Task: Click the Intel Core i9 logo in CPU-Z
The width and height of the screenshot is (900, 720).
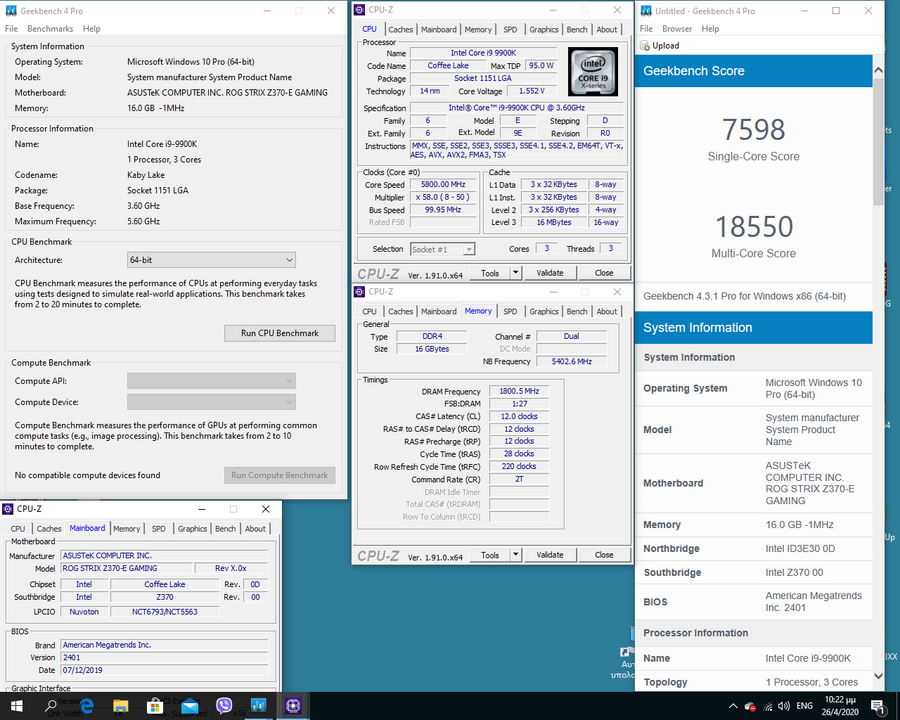Action: (592, 71)
